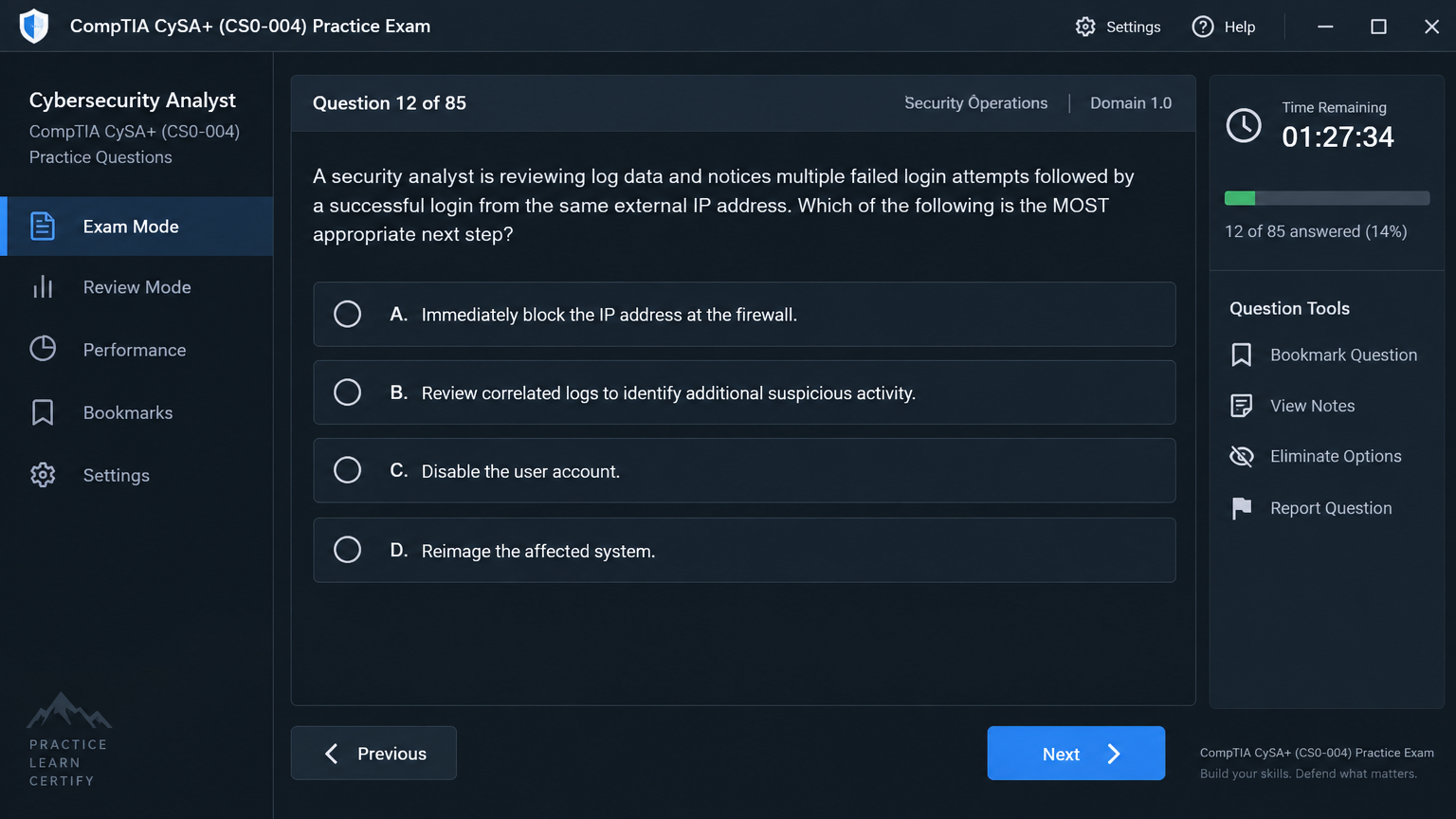The width and height of the screenshot is (1456, 819).
Task: Click the Time Remaining clock icon
Action: click(x=1244, y=125)
